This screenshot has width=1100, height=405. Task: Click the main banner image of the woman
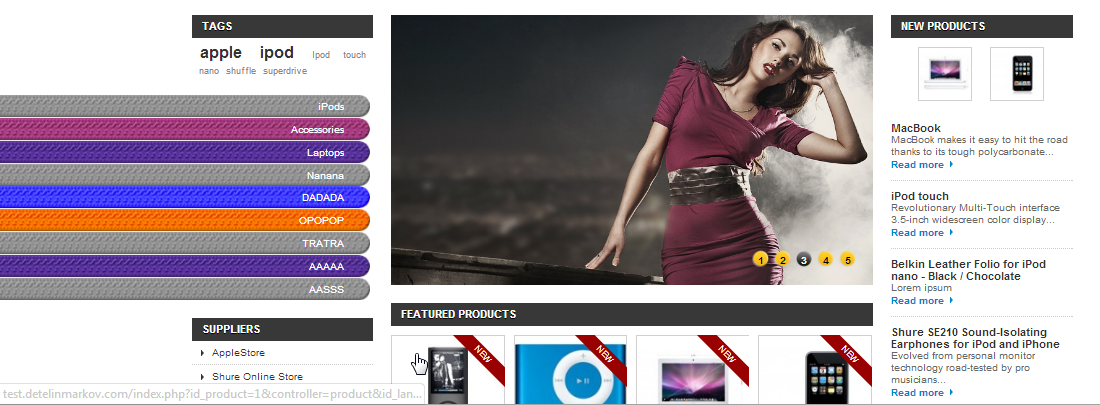[x=631, y=150]
